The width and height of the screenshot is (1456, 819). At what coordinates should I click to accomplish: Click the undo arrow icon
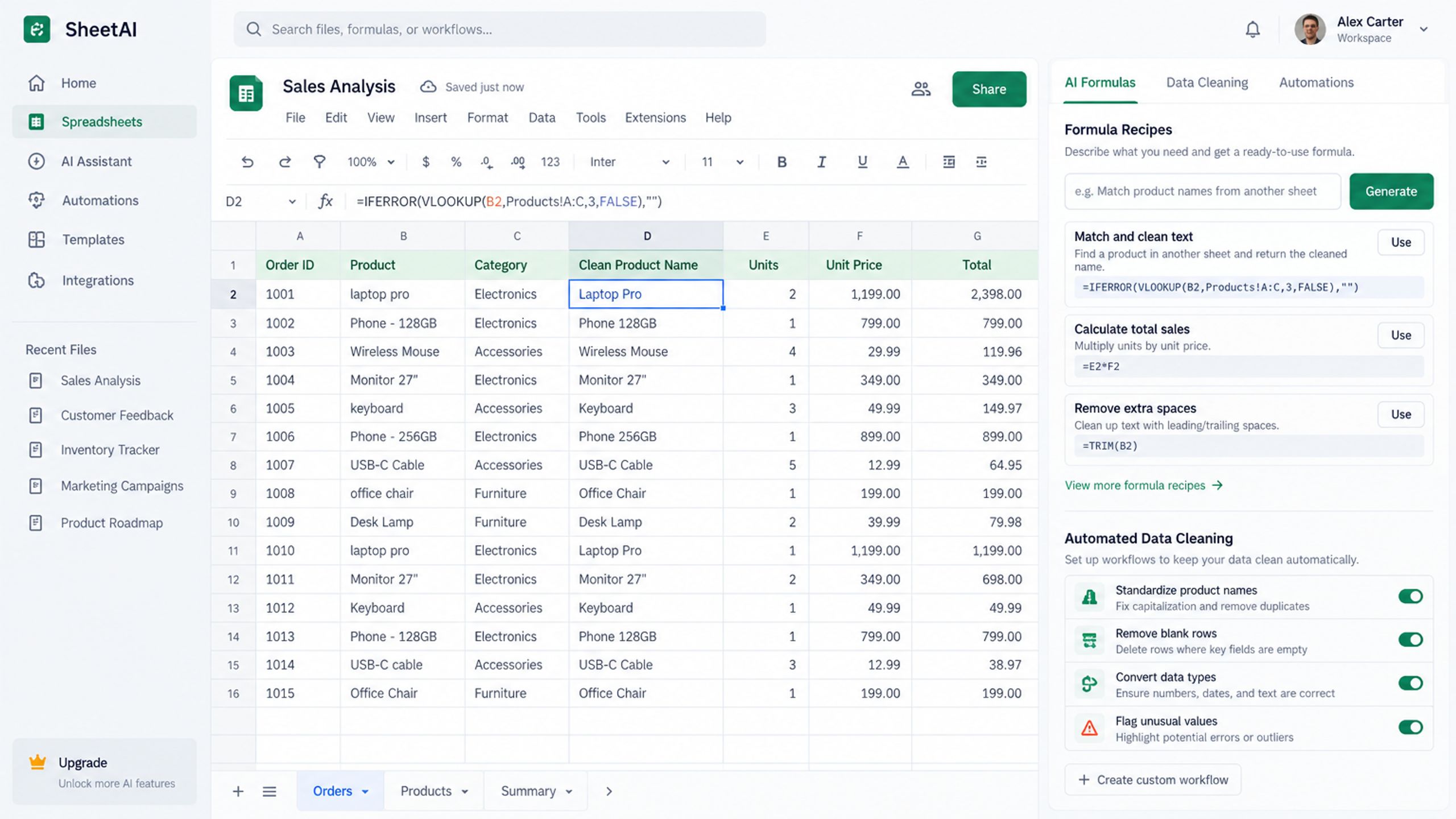click(247, 162)
